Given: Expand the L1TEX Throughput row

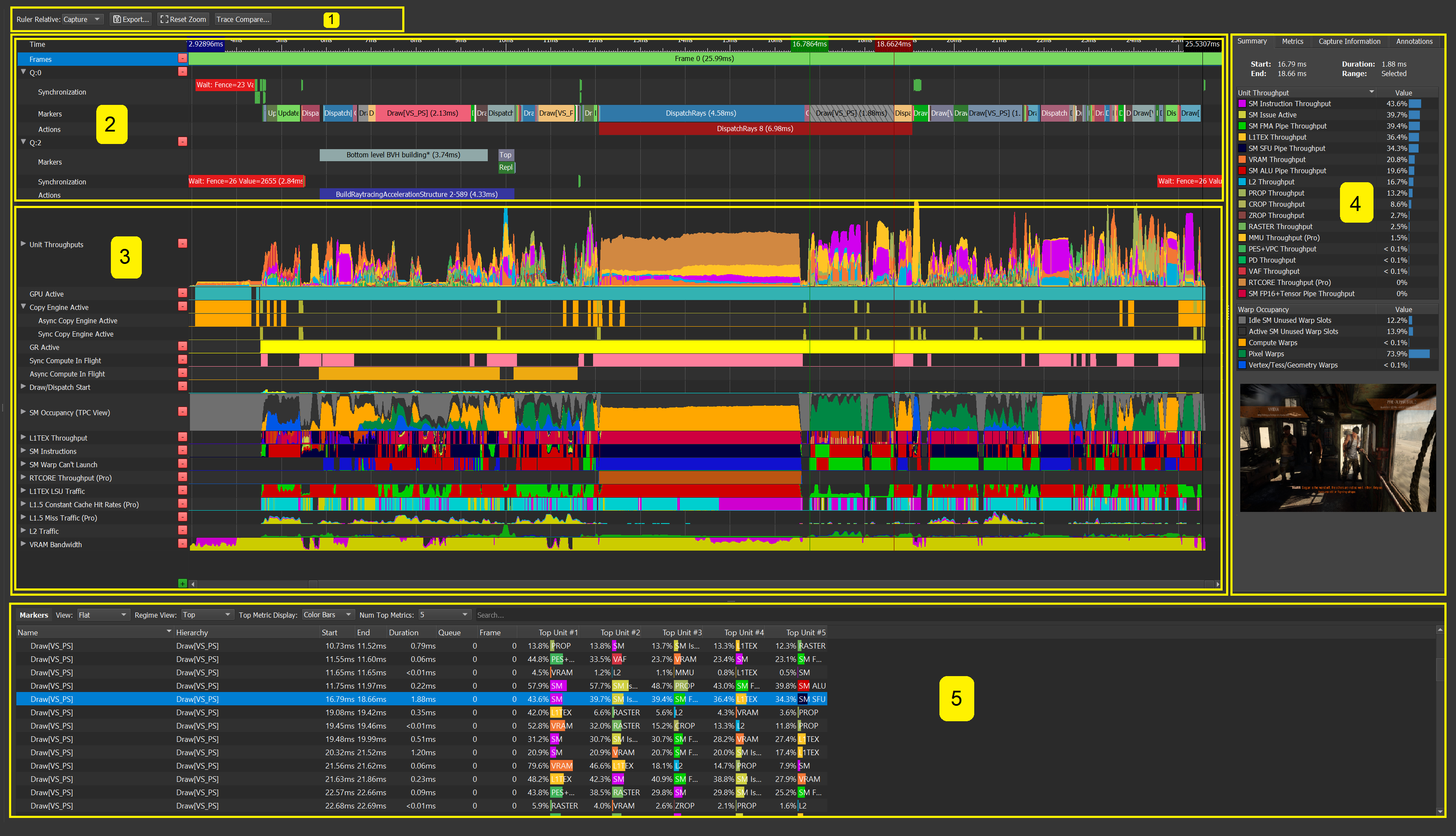Looking at the screenshot, I should click(24, 437).
